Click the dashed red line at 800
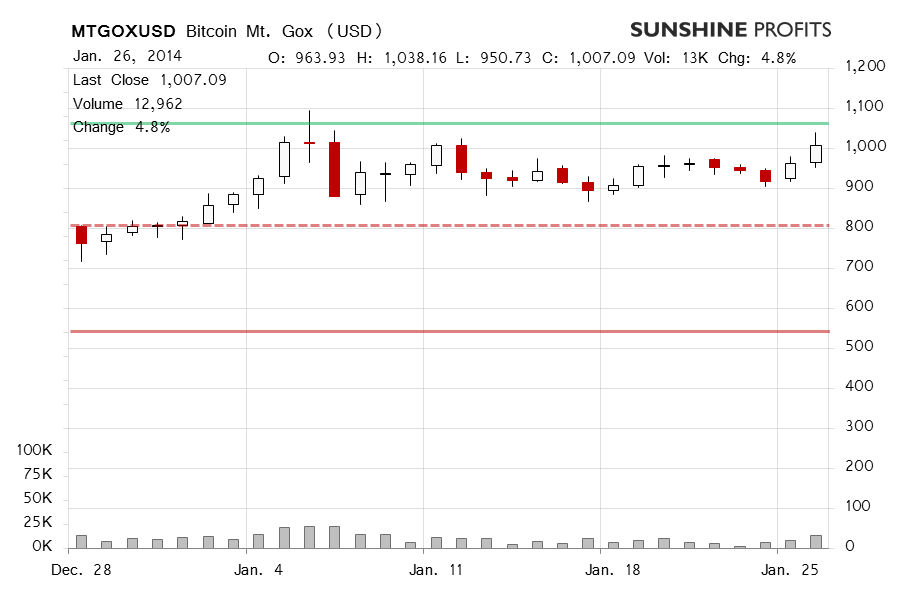 tap(449, 226)
